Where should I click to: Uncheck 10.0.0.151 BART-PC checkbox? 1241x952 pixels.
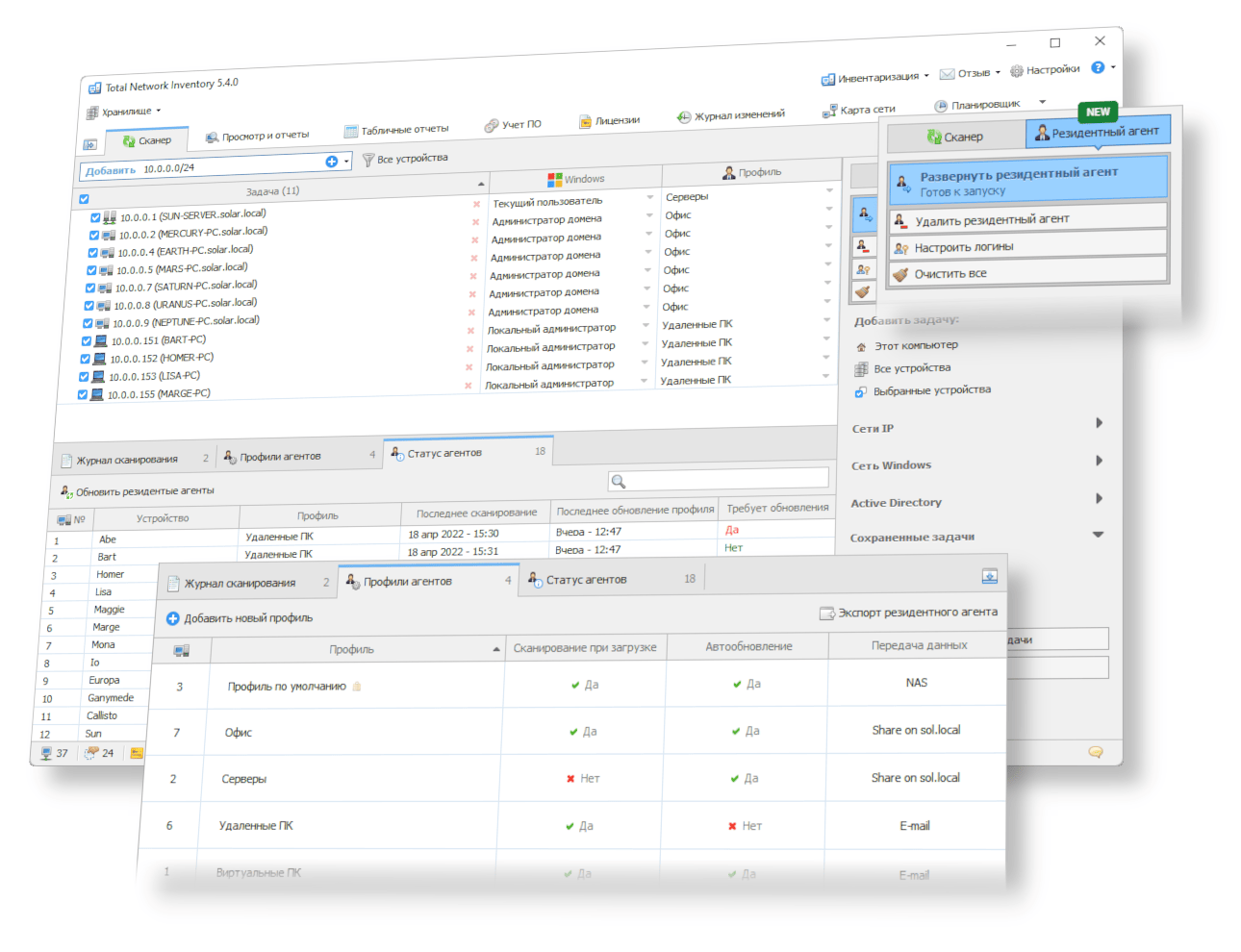pos(87,341)
